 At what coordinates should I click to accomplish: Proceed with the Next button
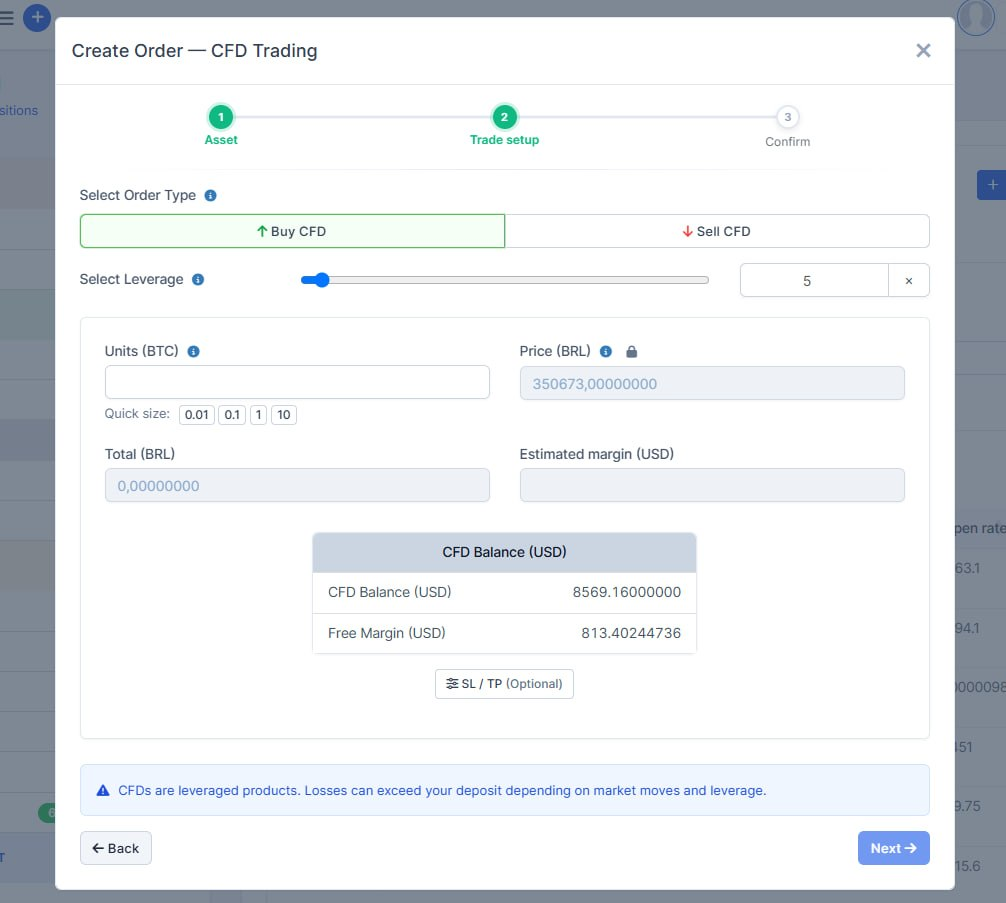pyautogui.click(x=893, y=848)
